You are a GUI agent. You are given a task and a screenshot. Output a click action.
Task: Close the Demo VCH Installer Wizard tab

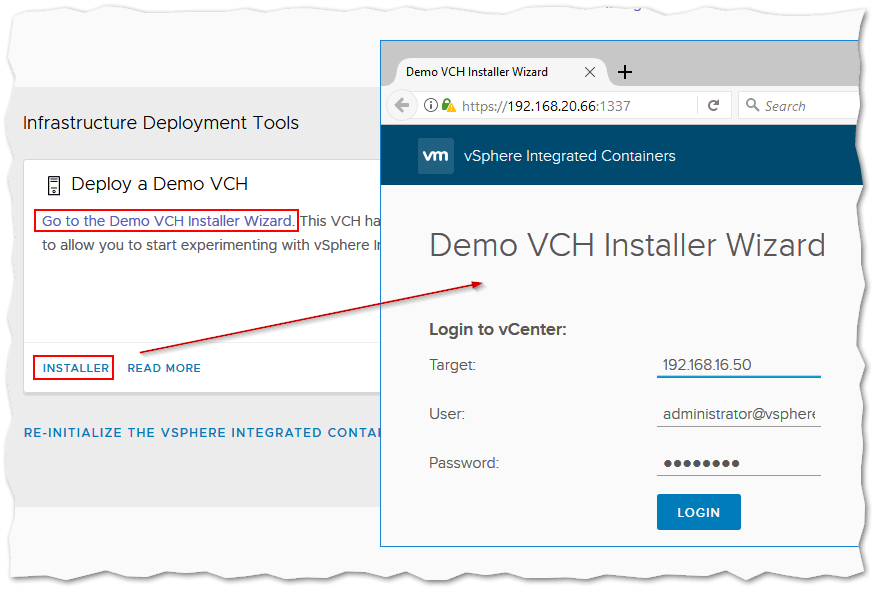(590, 72)
